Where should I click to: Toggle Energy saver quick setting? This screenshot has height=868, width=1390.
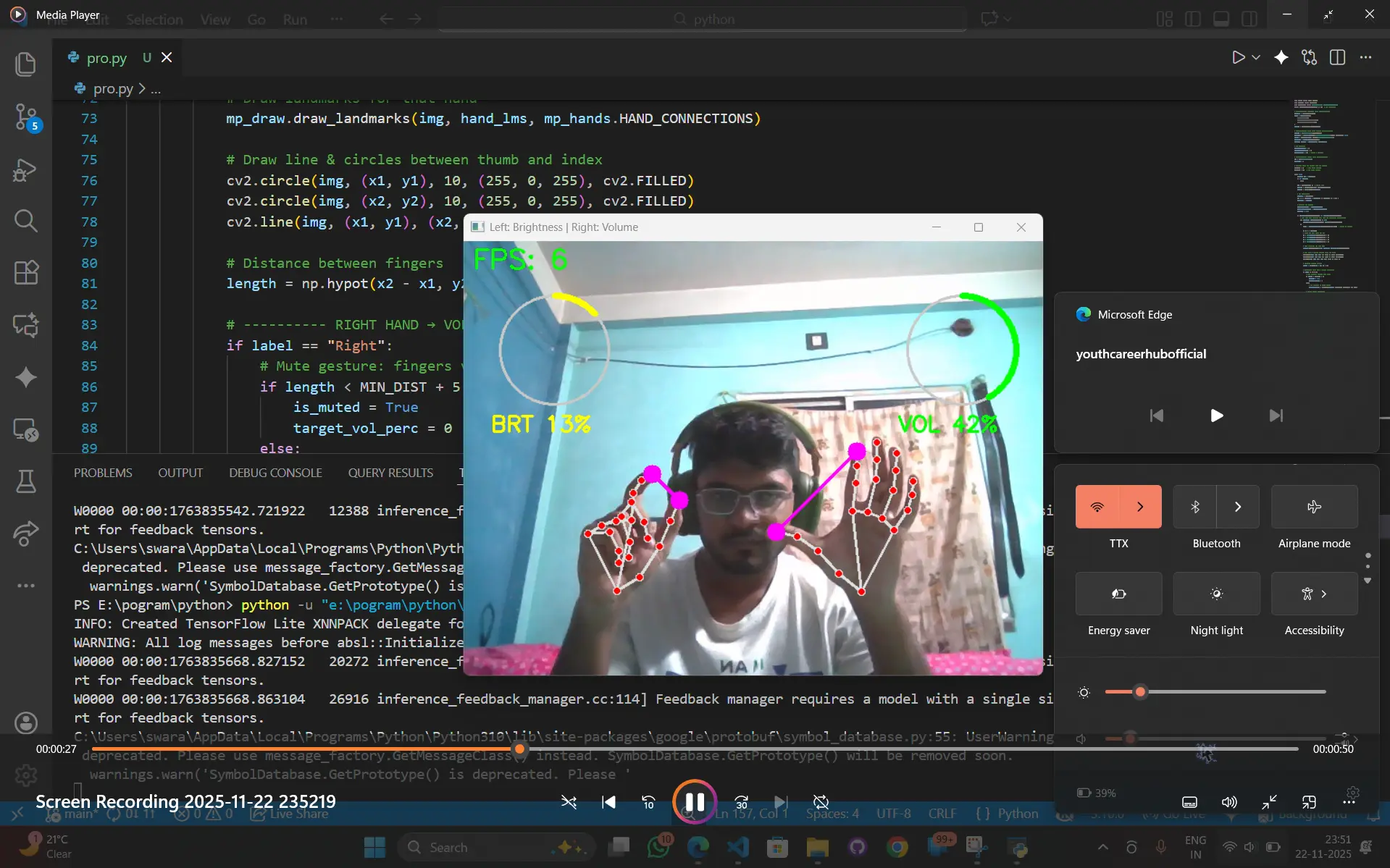[1118, 594]
